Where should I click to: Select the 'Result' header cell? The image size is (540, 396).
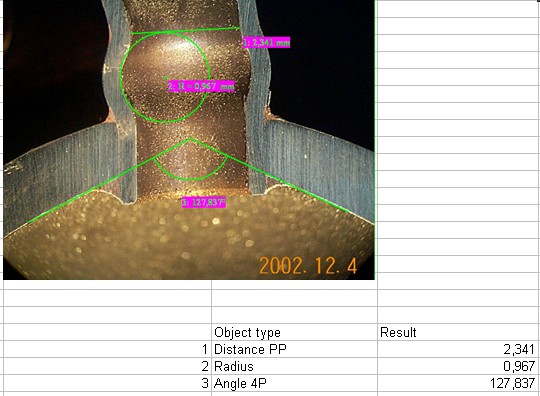pyautogui.click(x=458, y=332)
